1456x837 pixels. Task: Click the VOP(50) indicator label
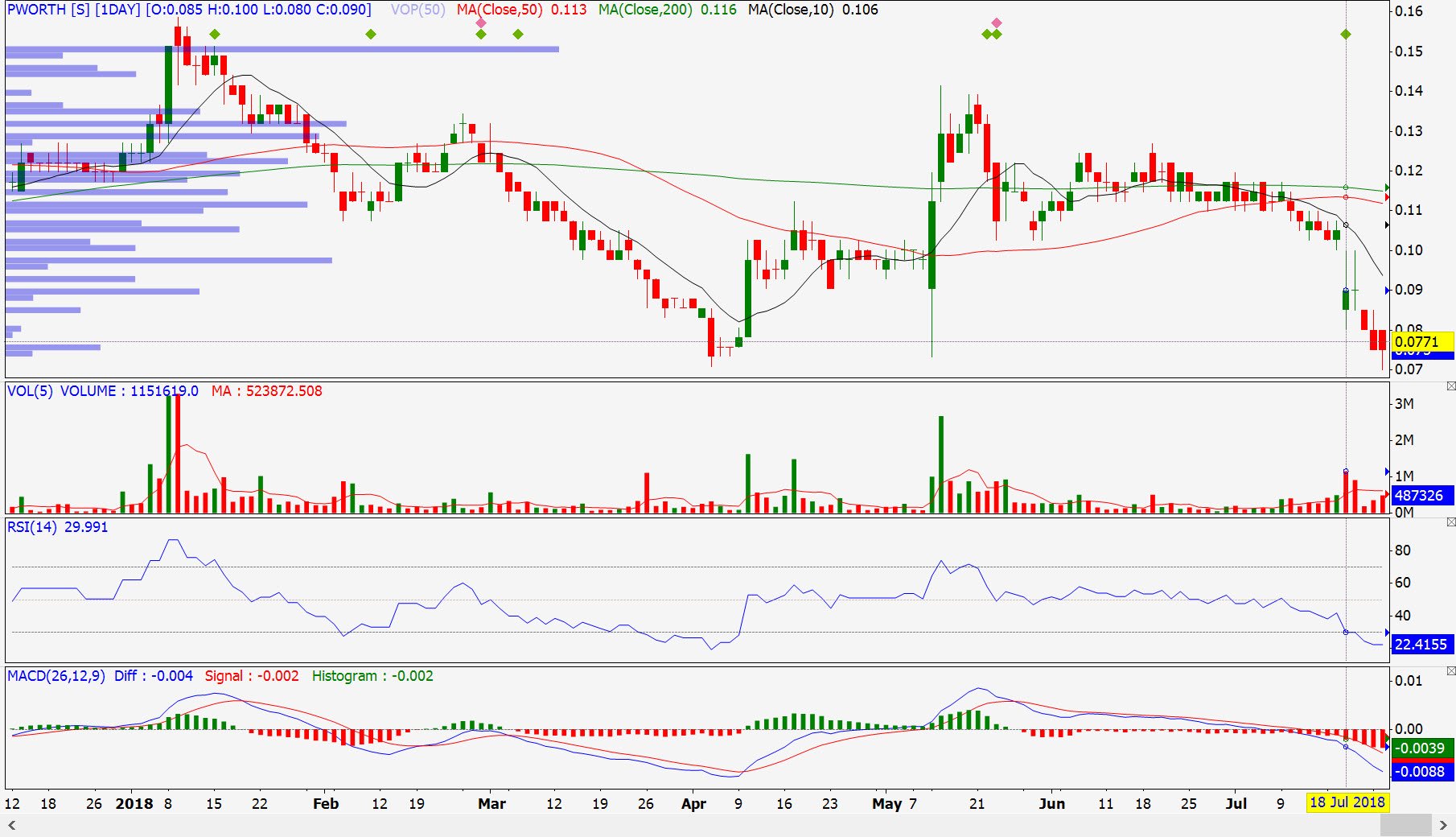pos(417,10)
